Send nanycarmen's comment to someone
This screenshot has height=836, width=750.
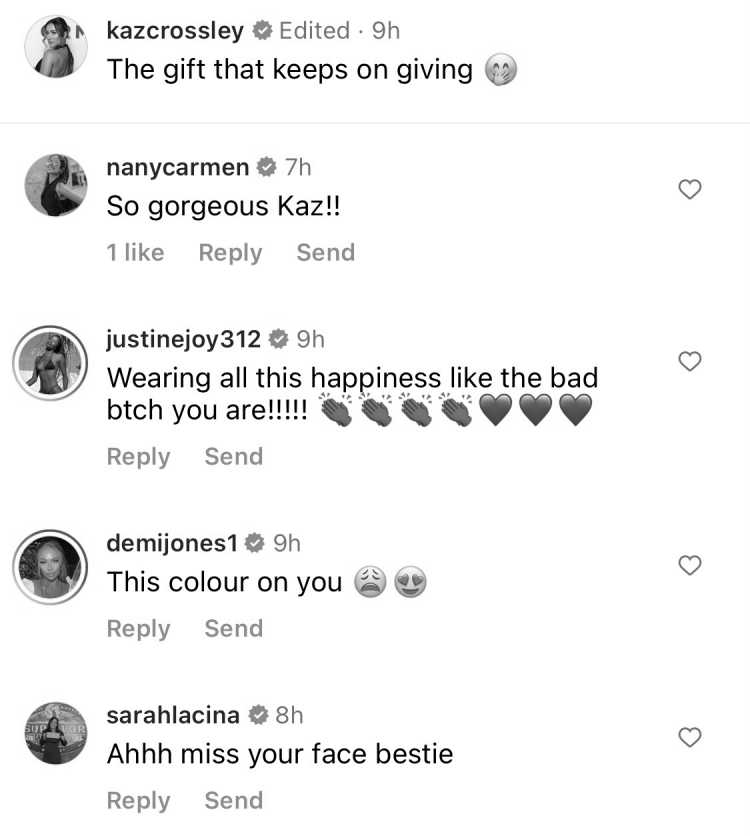click(x=326, y=253)
